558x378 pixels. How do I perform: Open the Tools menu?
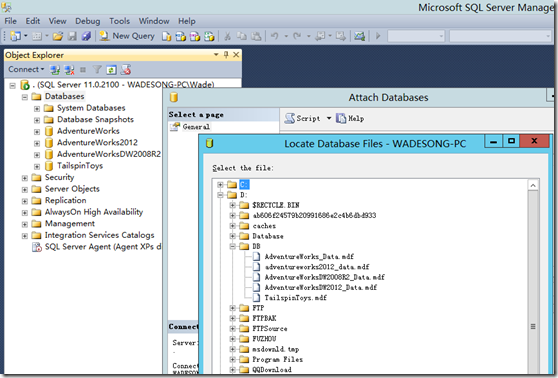pos(120,21)
